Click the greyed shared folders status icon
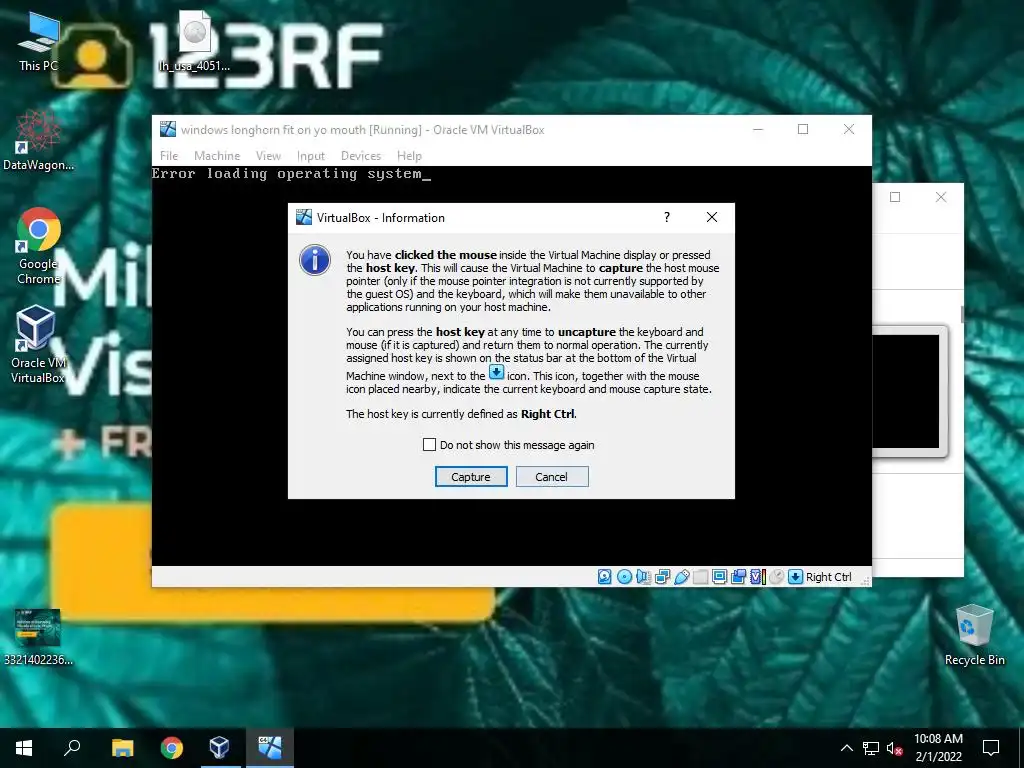The image size is (1024, 768). [701, 577]
